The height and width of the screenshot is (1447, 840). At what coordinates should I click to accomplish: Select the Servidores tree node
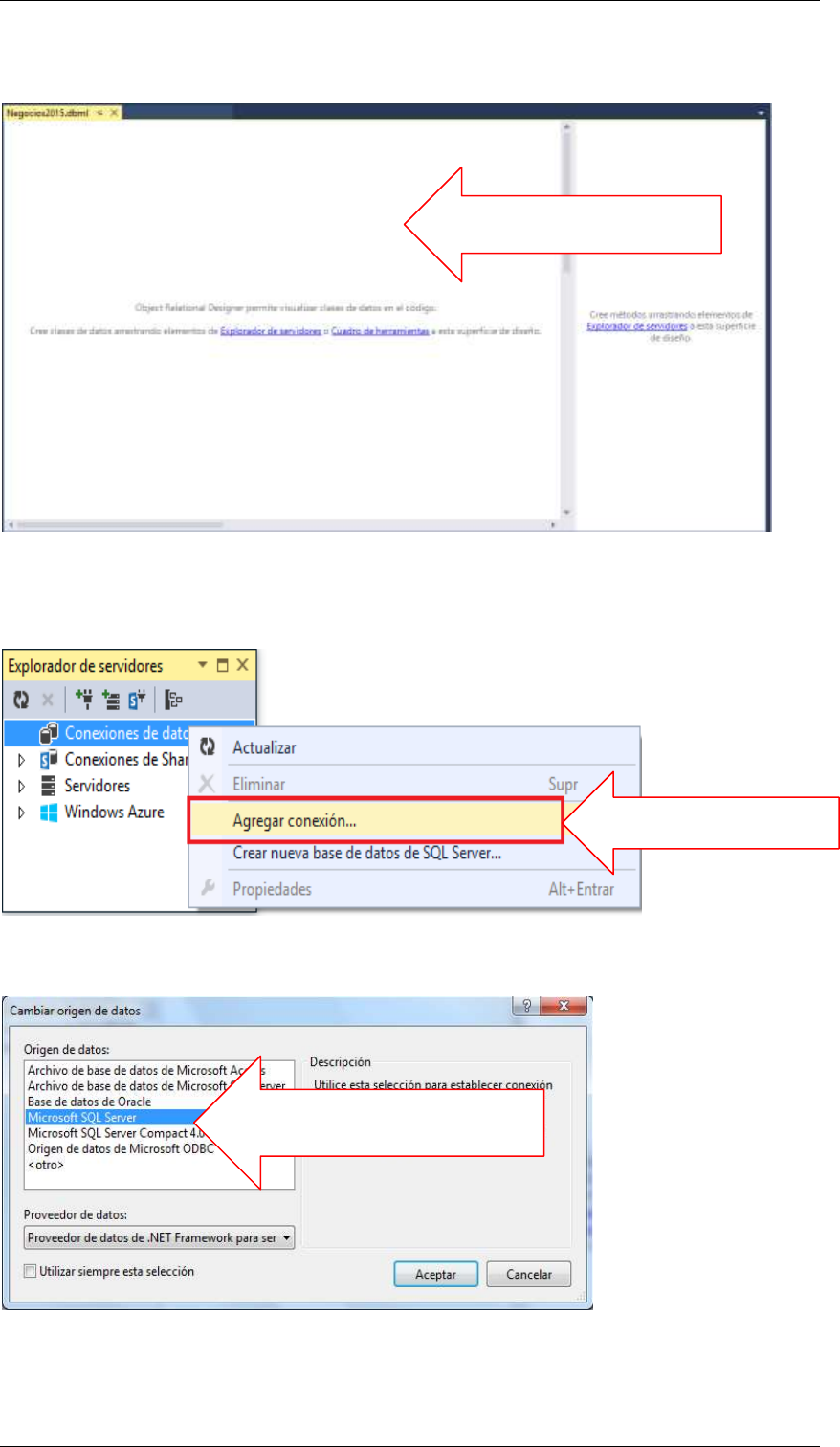point(97,786)
